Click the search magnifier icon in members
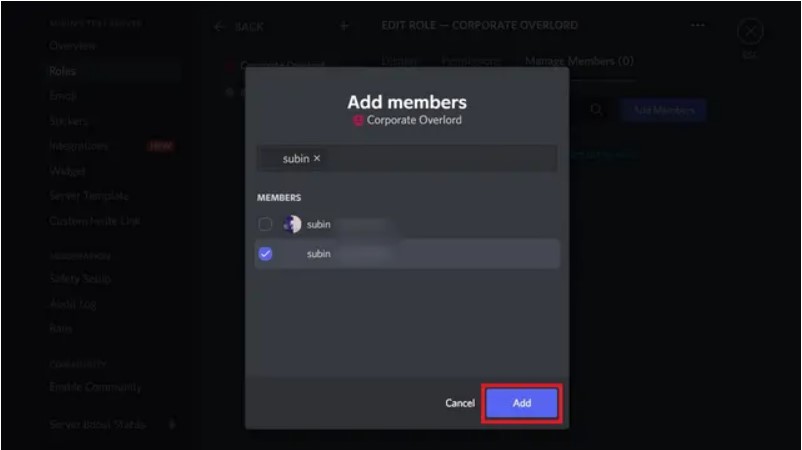Image resolution: width=802 pixels, height=450 pixels. coord(596,109)
